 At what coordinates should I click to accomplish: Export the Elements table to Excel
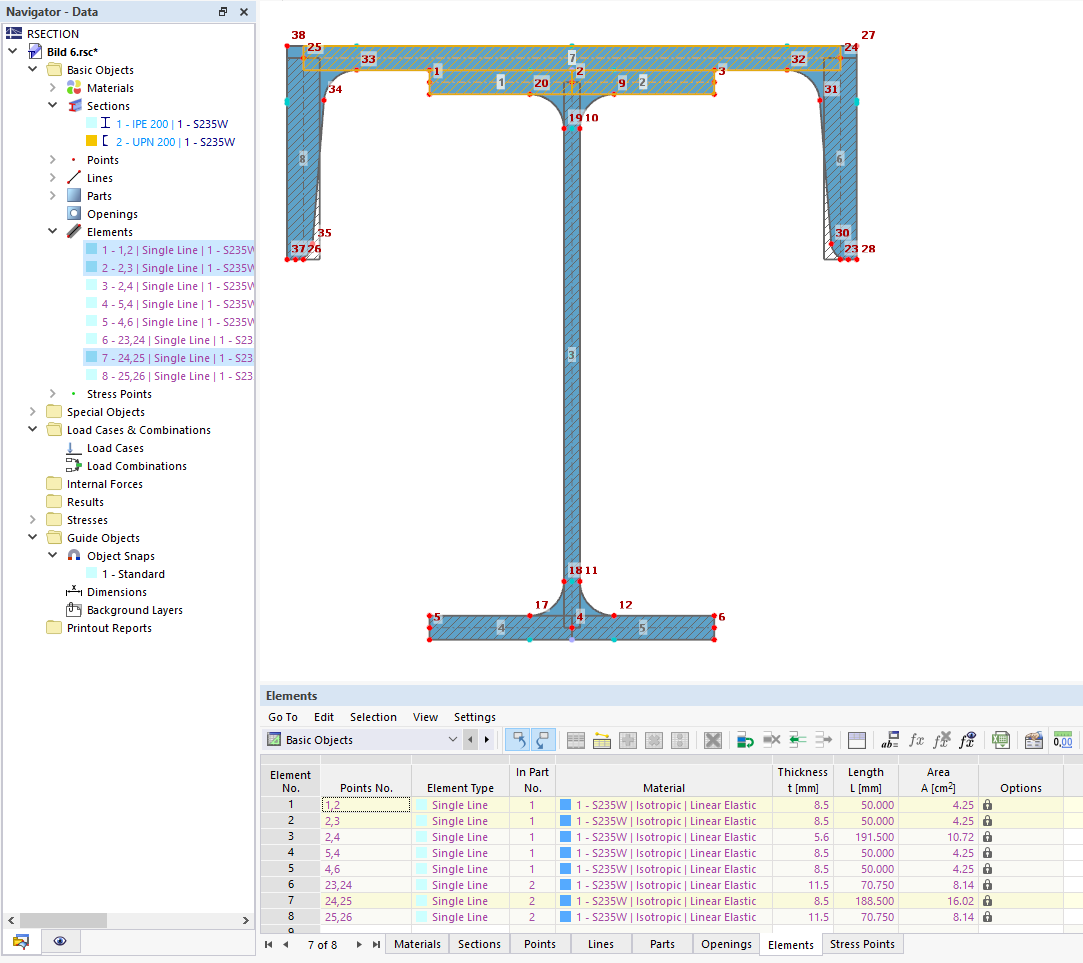click(999, 740)
